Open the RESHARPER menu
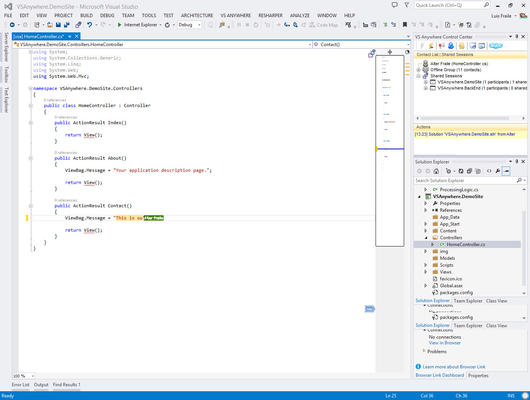Image resolution: width=530 pixels, height=400 pixels. click(x=270, y=16)
